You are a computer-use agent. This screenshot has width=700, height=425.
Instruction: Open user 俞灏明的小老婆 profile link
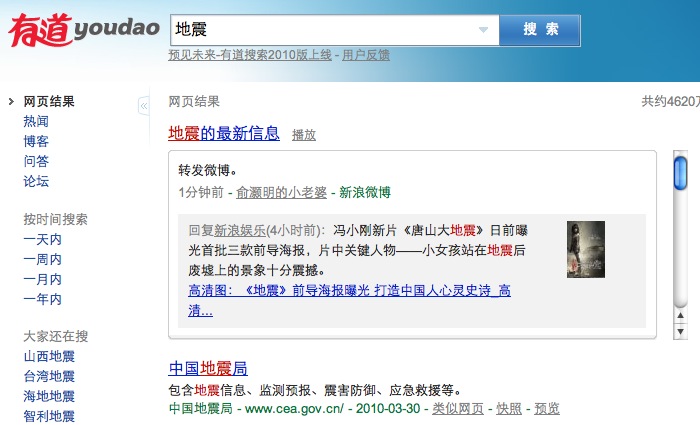coord(281,192)
